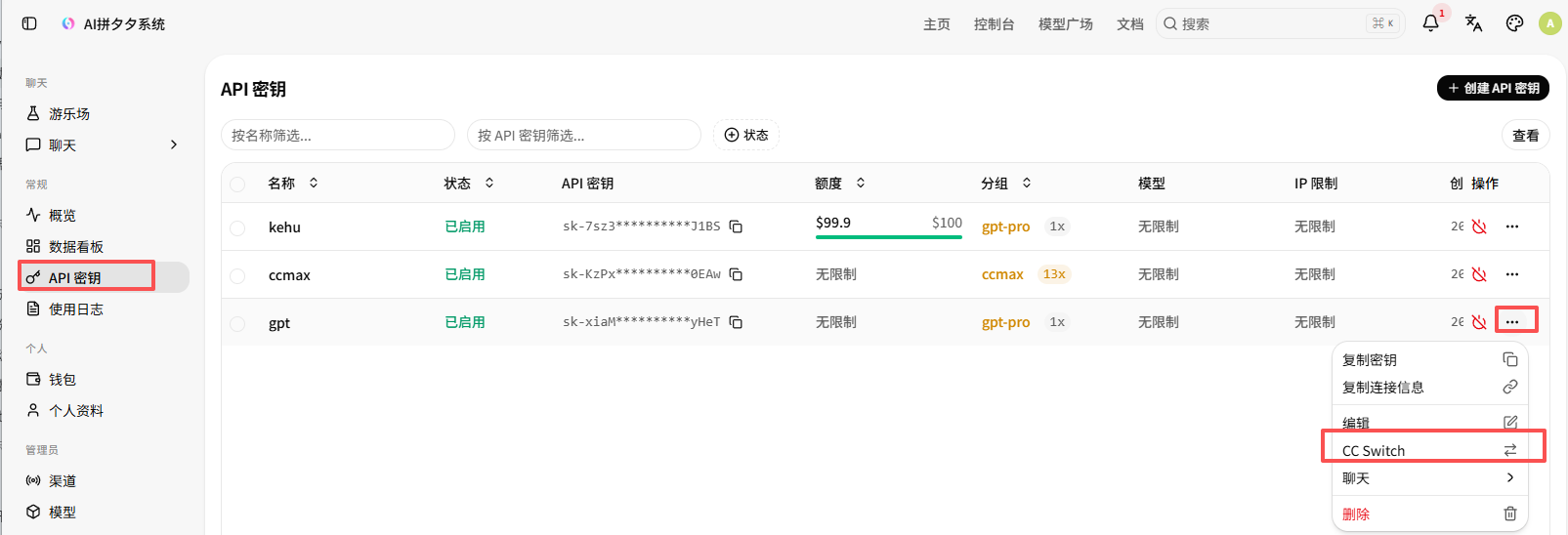The image size is (1568, 535).
Task: Click the gpt-pro group tag in kehu row
Action: (1005, 226)
